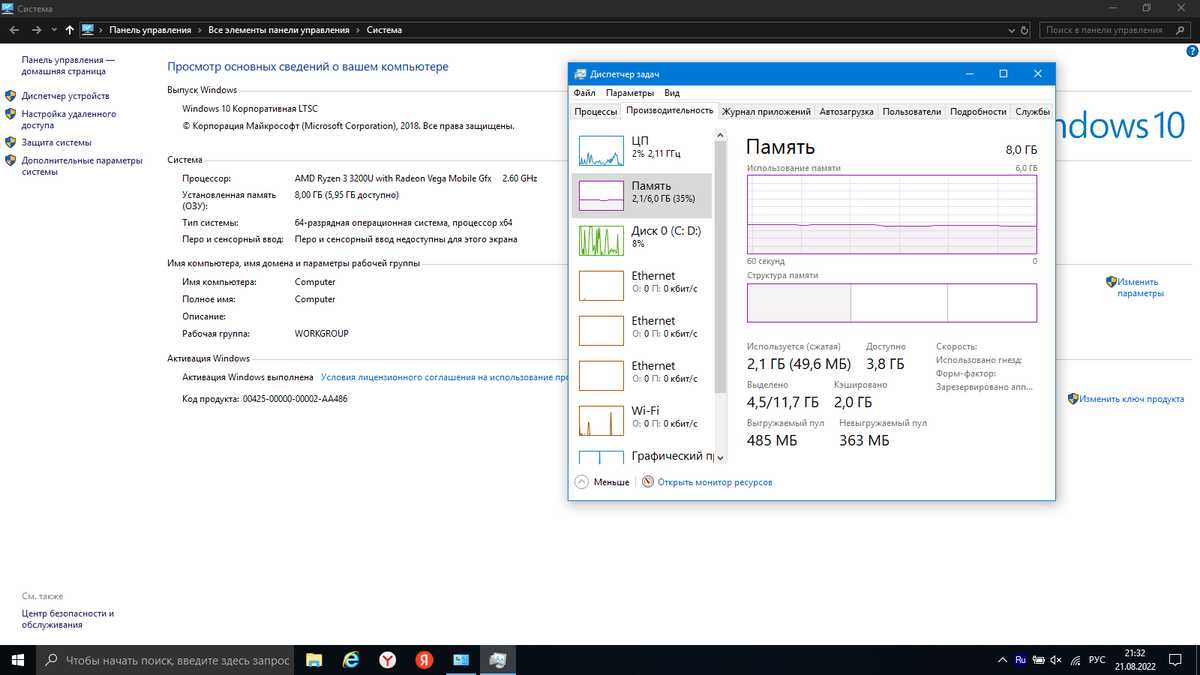Screen dimensions: 1200x675
Task: Open recent locations dropdown arrow
Action: 54,30
